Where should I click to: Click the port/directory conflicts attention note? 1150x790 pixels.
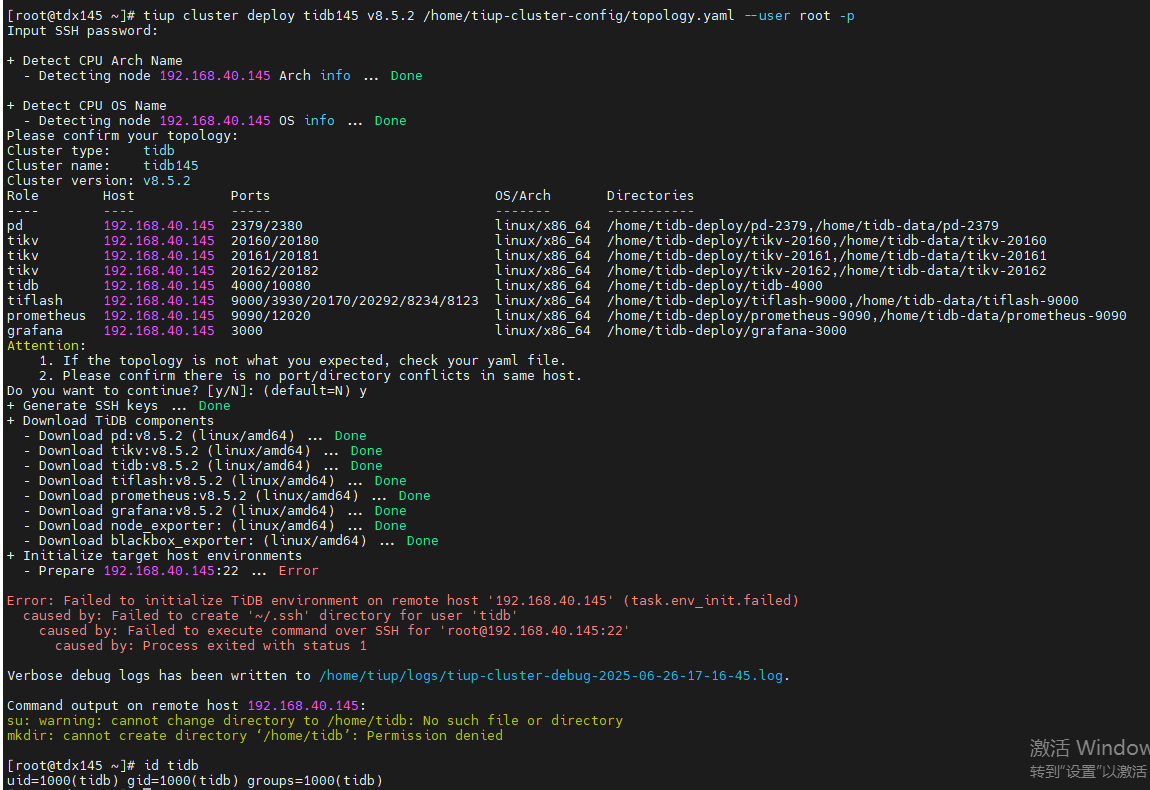311,376
